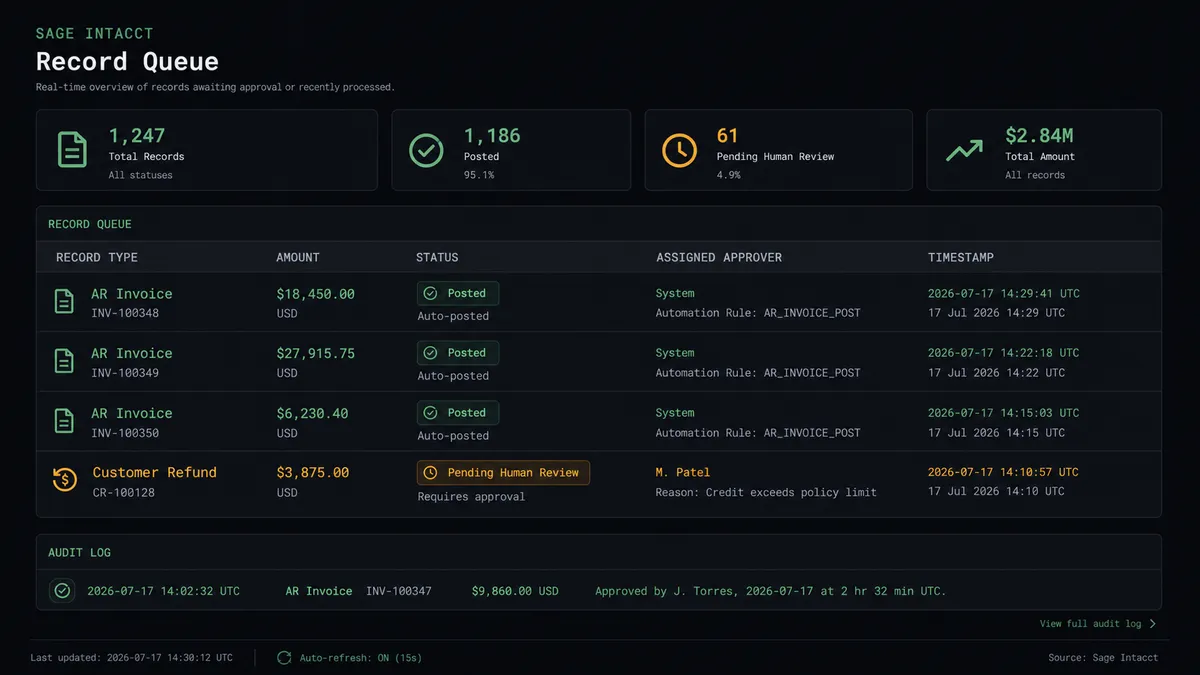Image resolution: width=1200 pixels, height=675 pixels.
Task: Click the $27,915.75 amount
Action: (x=315, y=354)
